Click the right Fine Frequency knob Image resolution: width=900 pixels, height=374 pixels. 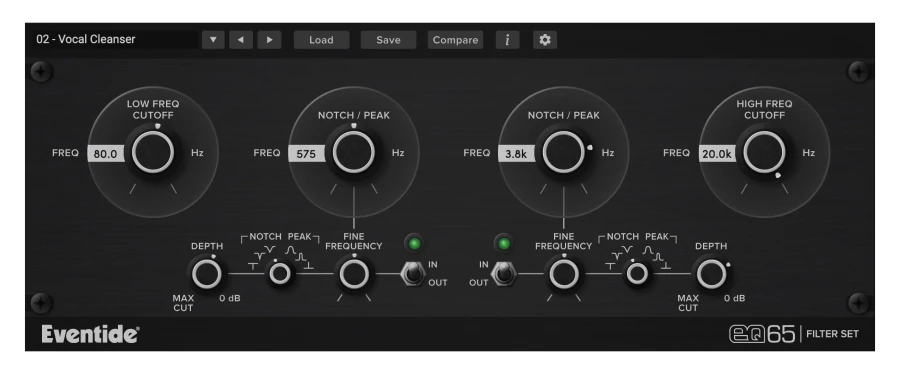tap(564, 274)
